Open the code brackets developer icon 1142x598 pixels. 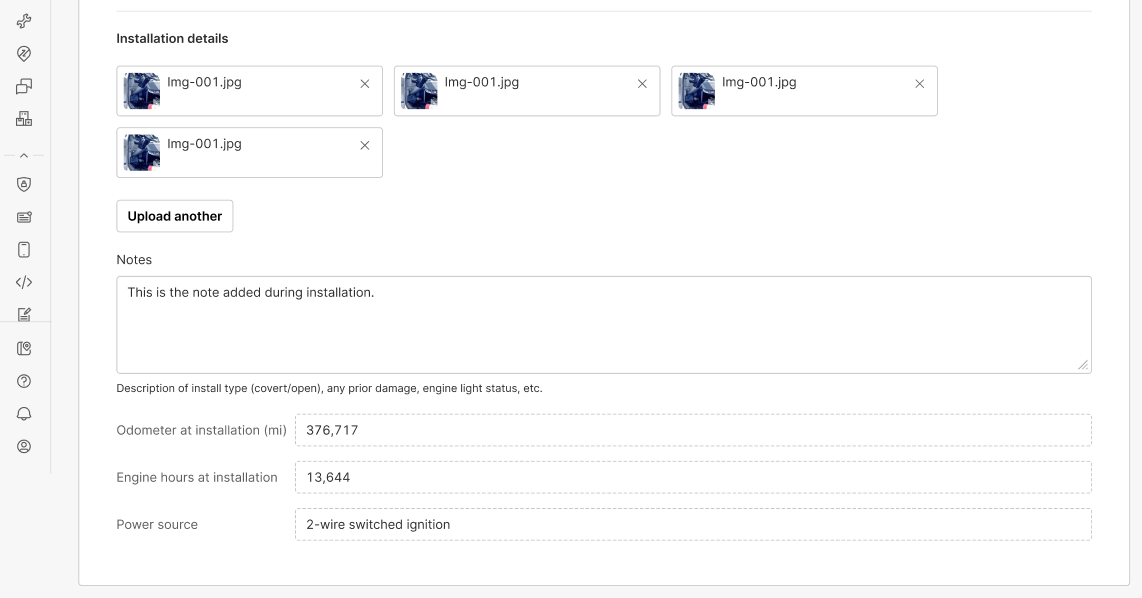[24, 283]
